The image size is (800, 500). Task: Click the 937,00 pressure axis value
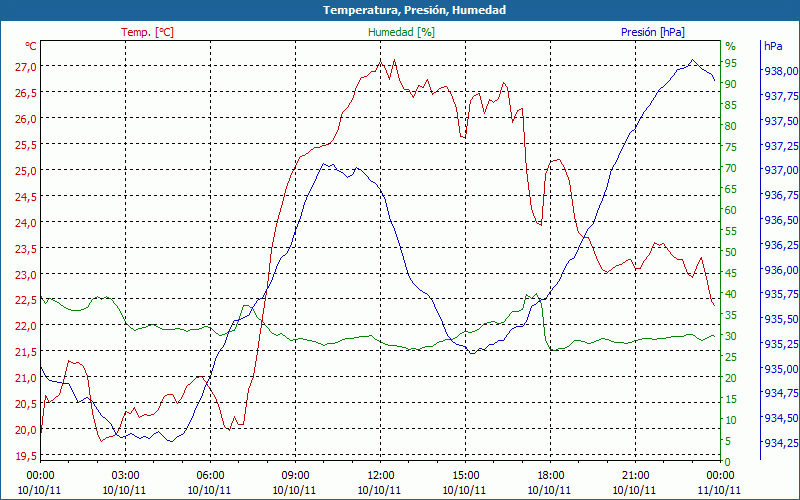click(x=781, y=170)
